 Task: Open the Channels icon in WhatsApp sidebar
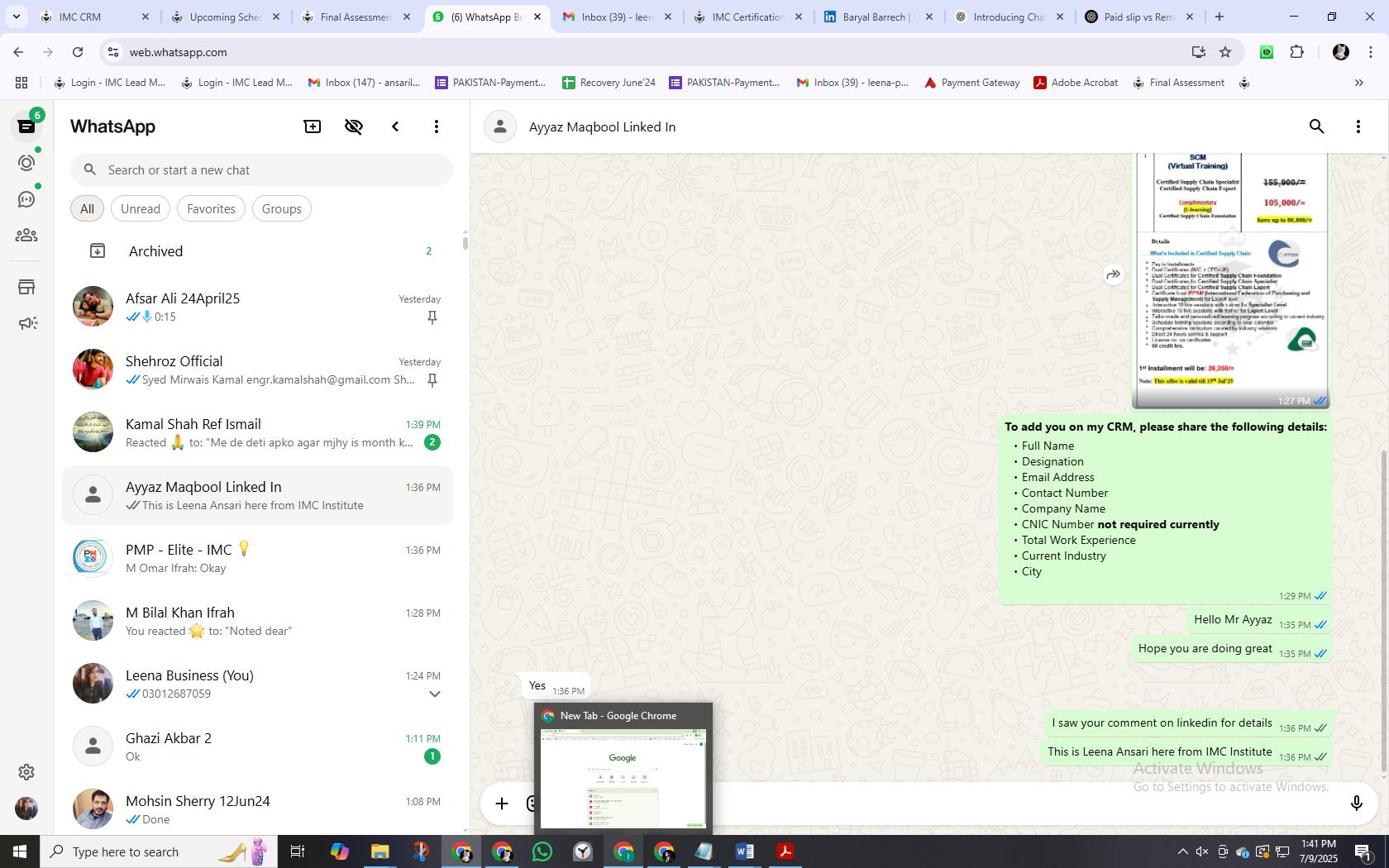click(26, 199)
